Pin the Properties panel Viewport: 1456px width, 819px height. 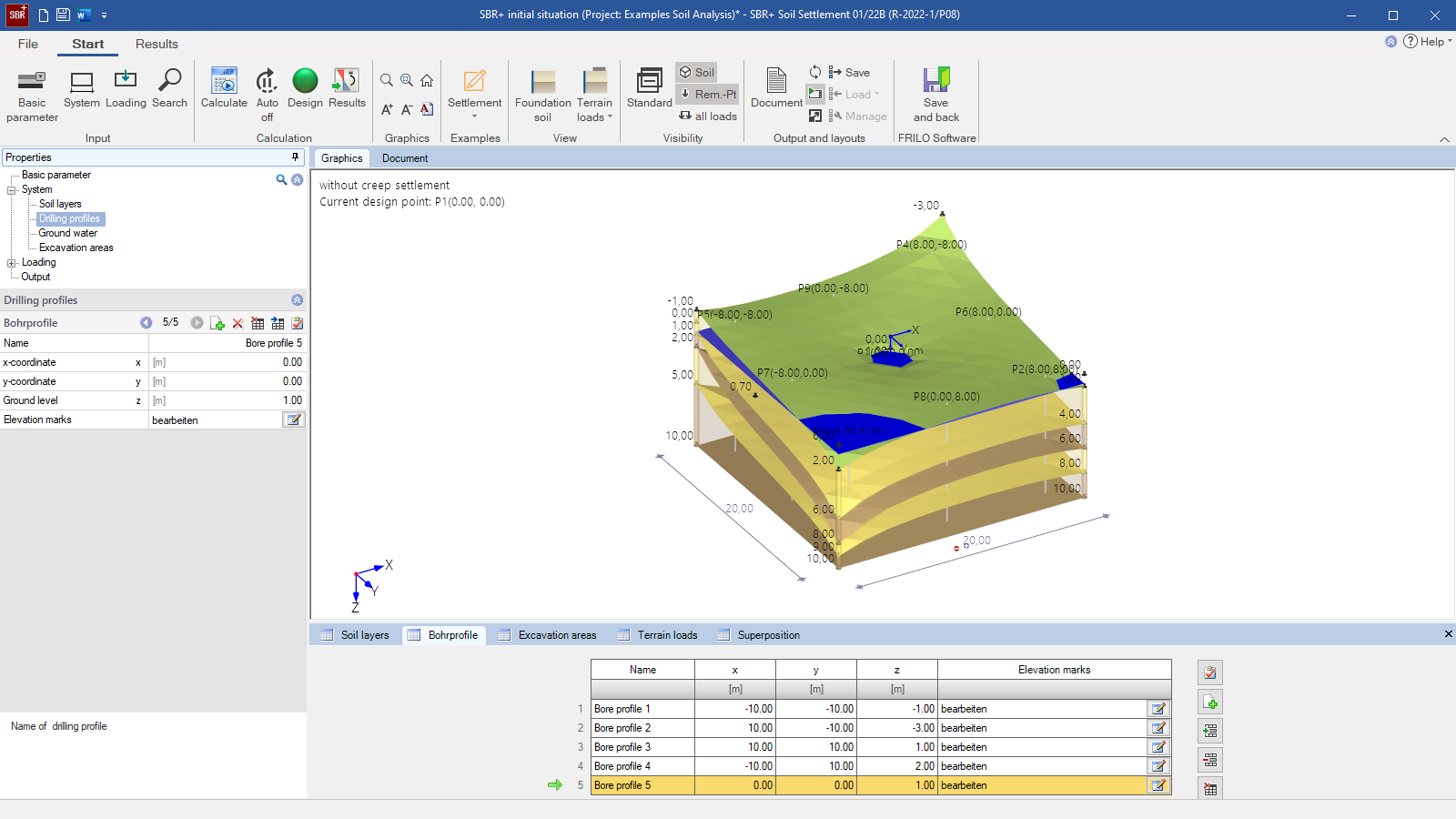tap(295, 157)
